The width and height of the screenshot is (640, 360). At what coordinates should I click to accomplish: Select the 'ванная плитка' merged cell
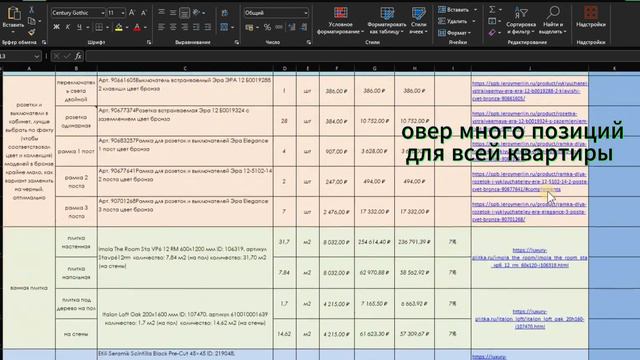click(29, 288)
